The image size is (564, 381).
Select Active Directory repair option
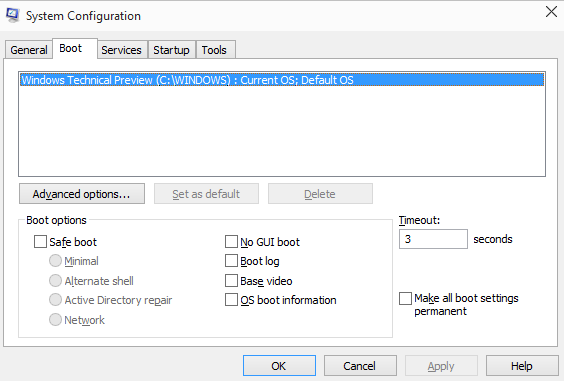(55, 300)
